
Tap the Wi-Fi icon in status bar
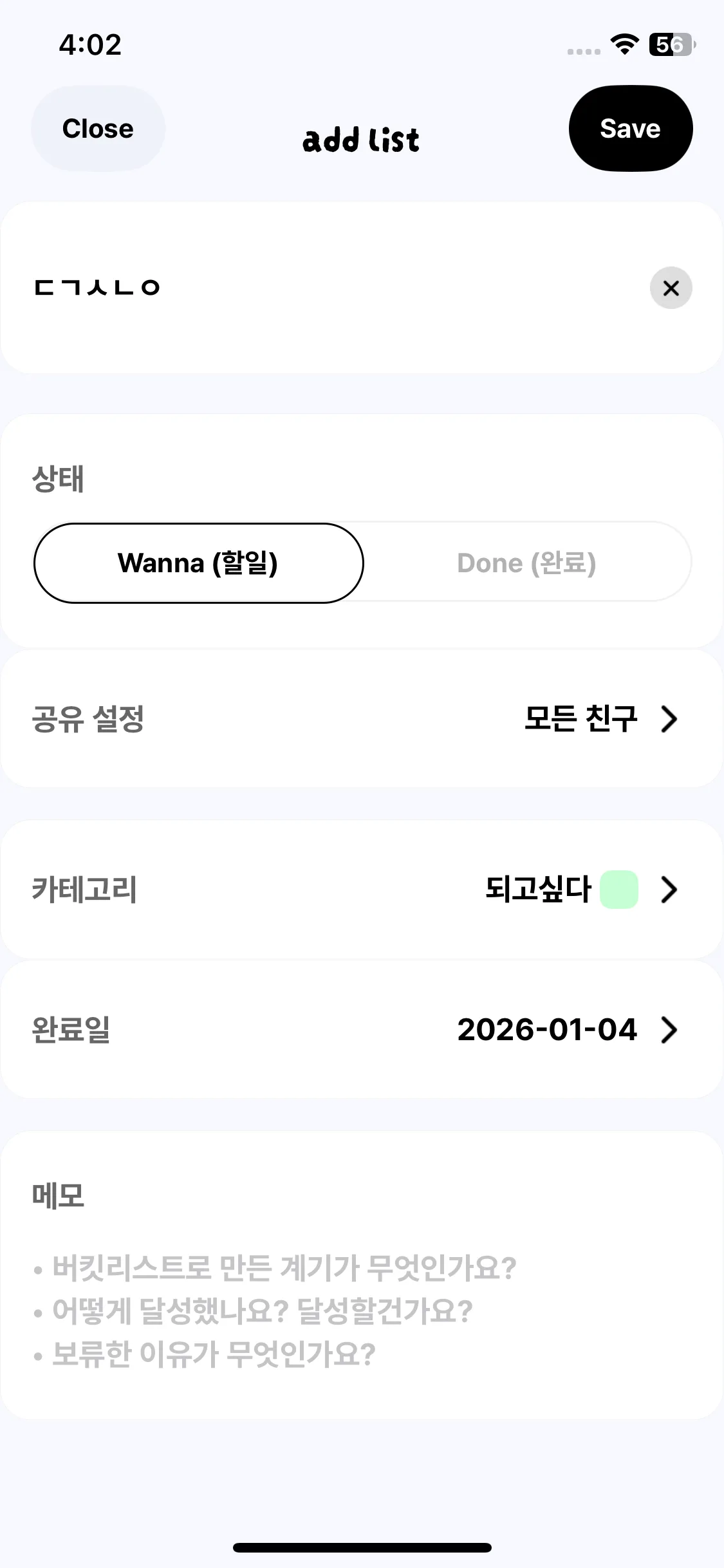coord(624,44)
